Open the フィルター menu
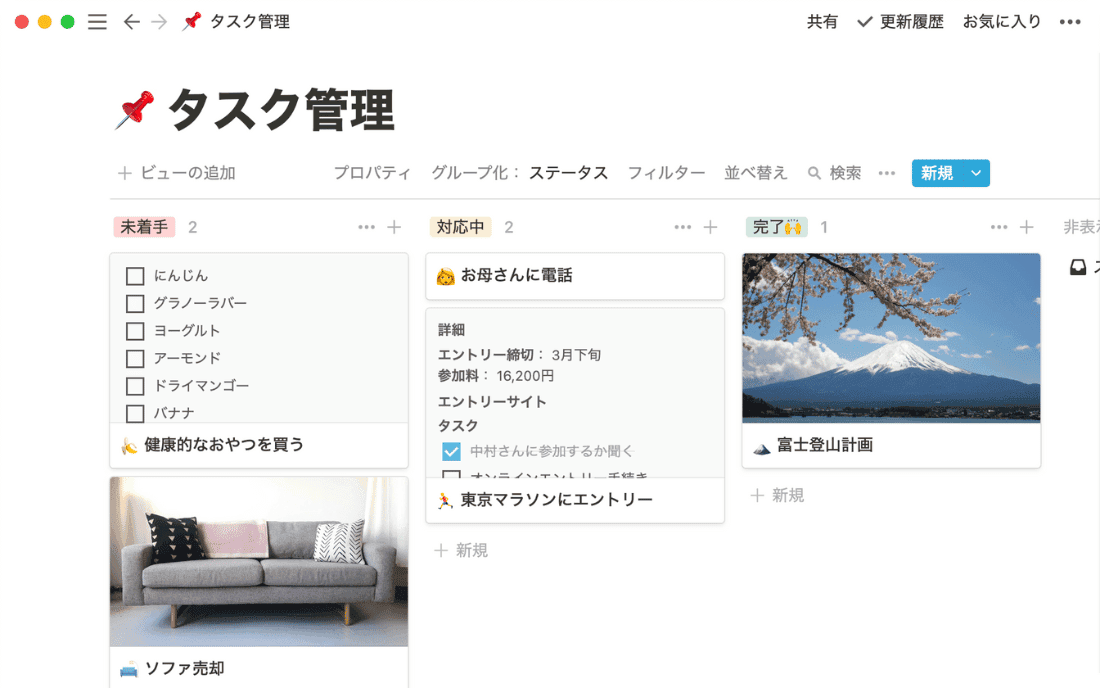This screenshot has height=700, width=1100. pos(666,173)
